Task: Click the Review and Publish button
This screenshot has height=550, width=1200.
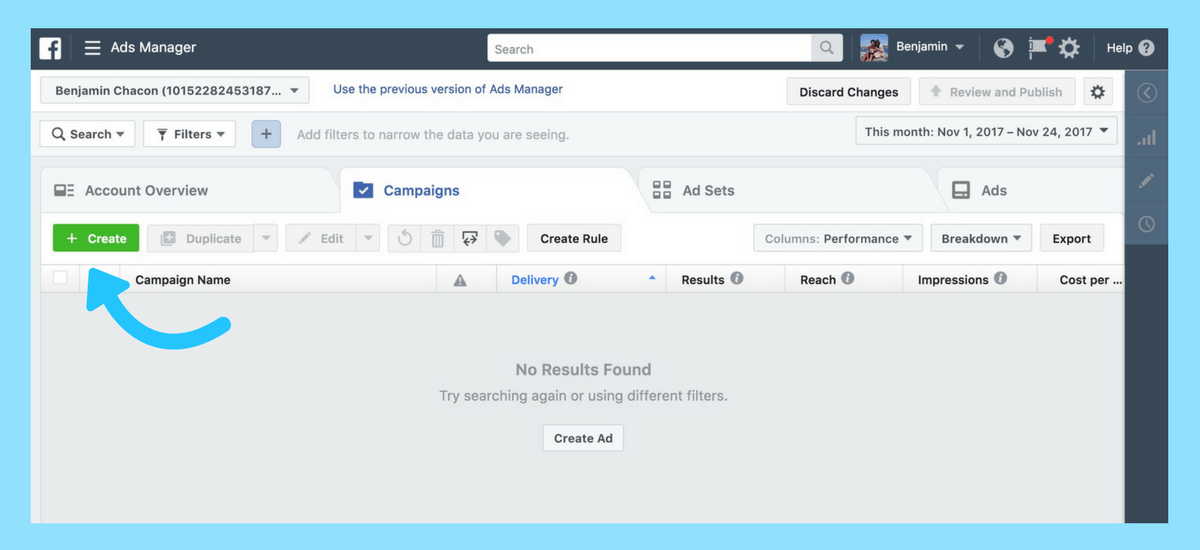Action: (996, 92)
